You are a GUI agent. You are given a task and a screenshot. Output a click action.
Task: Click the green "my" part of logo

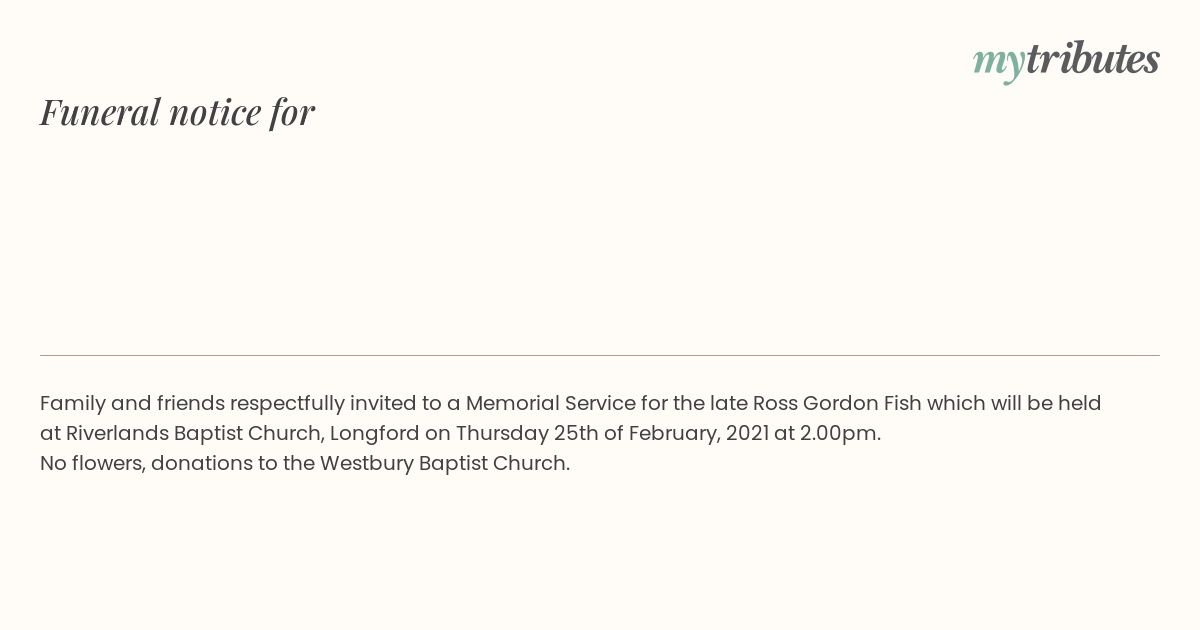pyautogui.click(x=999, y=64)
